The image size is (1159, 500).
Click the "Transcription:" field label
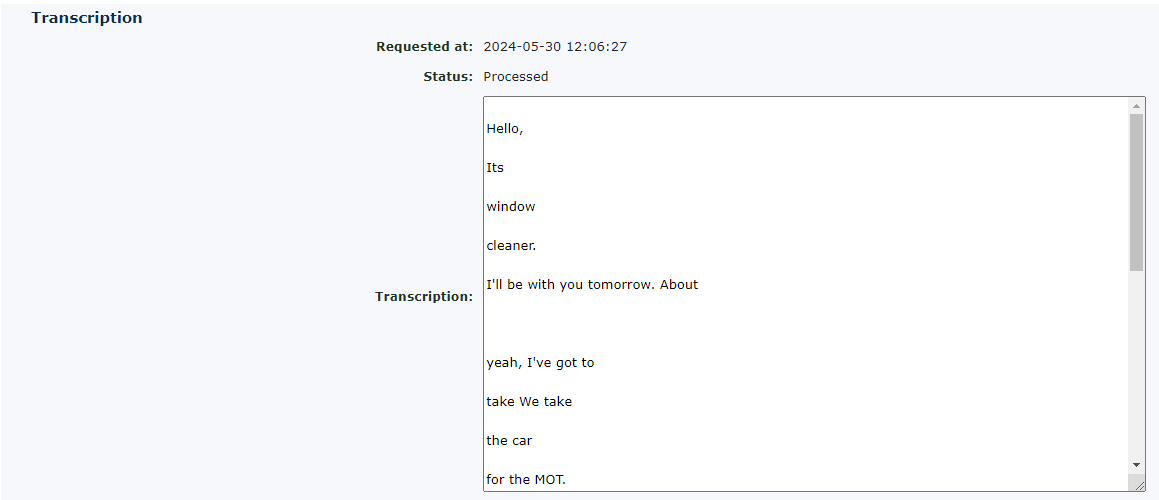tap(424, 296)
